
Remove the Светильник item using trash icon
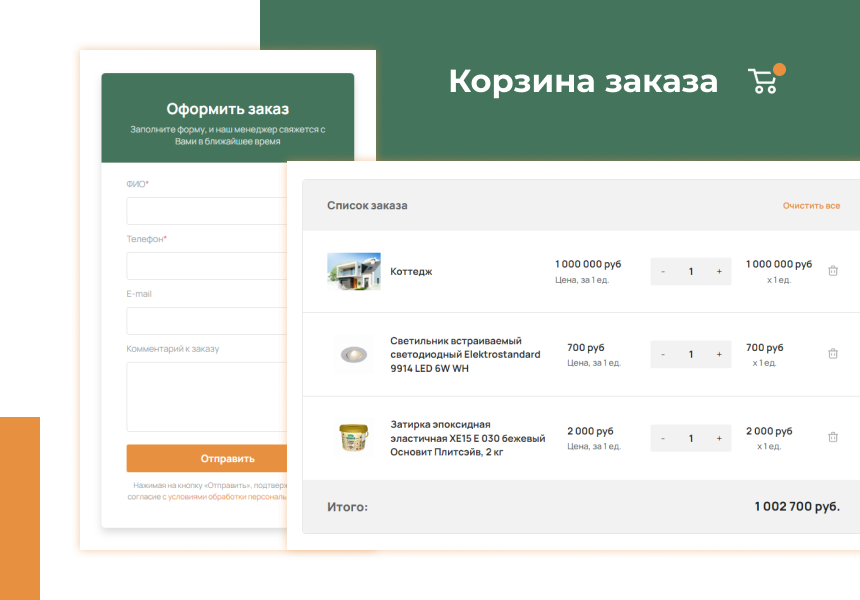pyautogui.click(x=833, y=354)
